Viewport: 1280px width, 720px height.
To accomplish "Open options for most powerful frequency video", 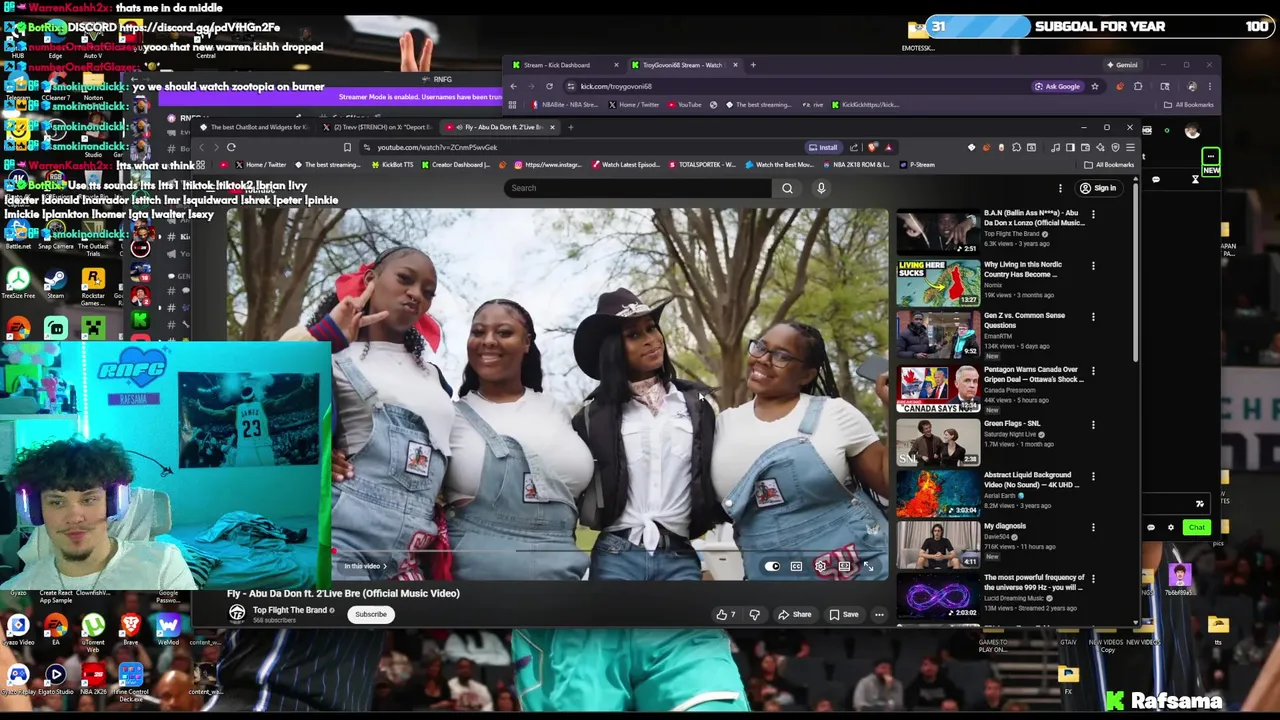I will pyautogui.click(x=1093, y=579).
